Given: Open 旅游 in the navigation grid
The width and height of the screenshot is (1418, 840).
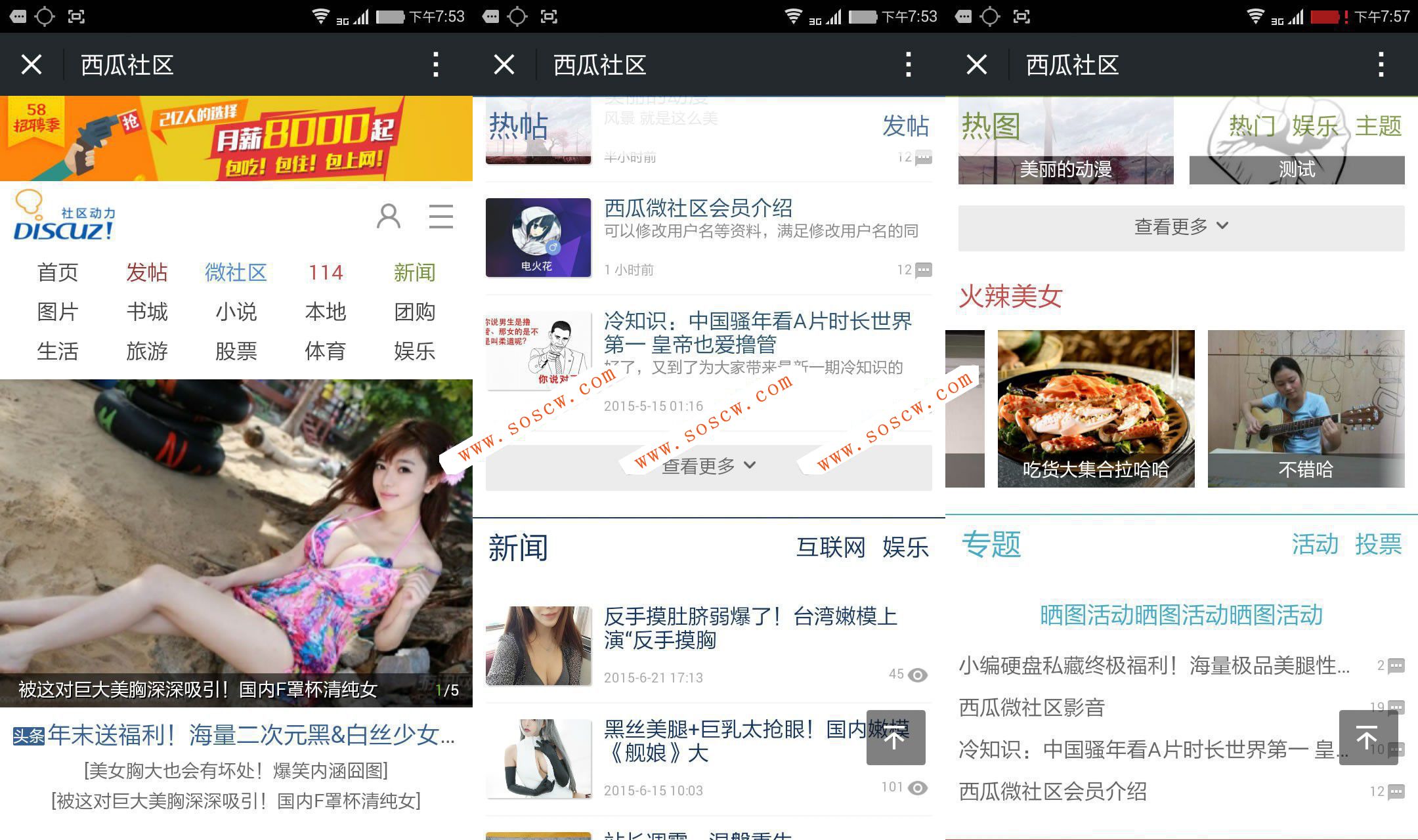Looking at the screenshot, I should coord(147,351).
